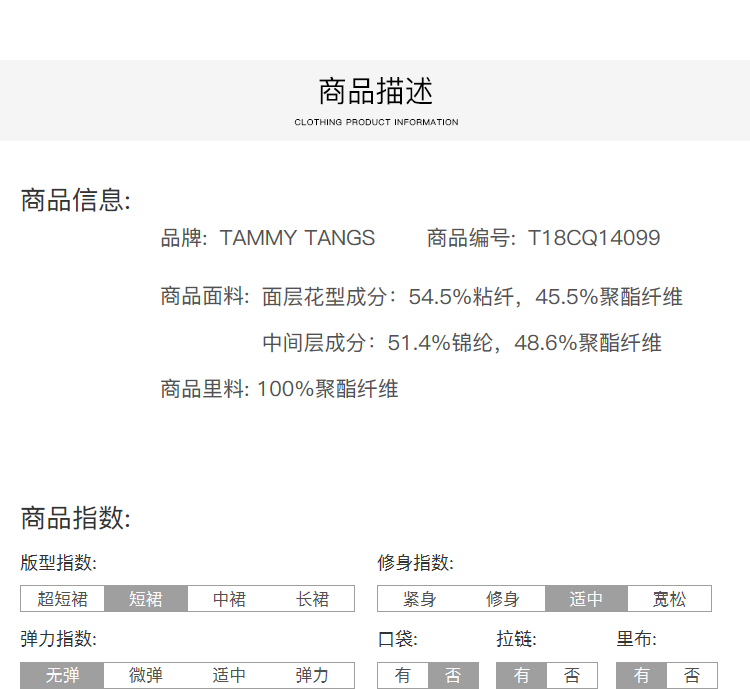Select 超短裙 in the 版型指数 row
This screenshot has height=689, width=750.
[x=62, y=599]
